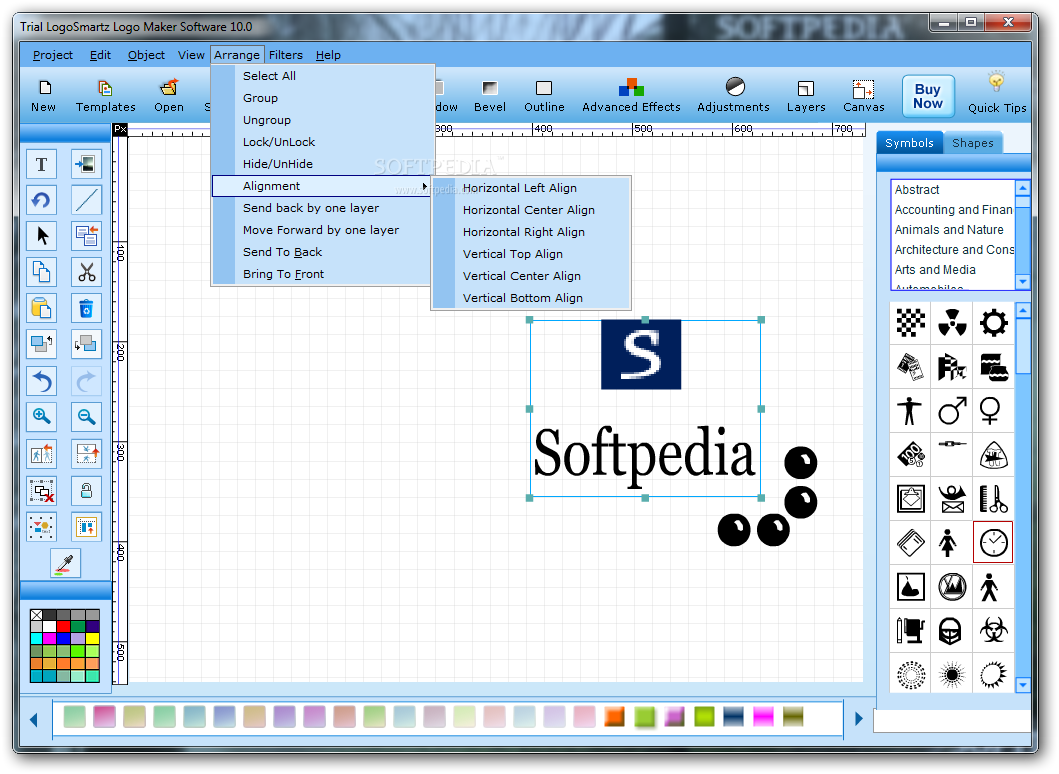Insert the radiation trefoil symbol

(952, 322)
